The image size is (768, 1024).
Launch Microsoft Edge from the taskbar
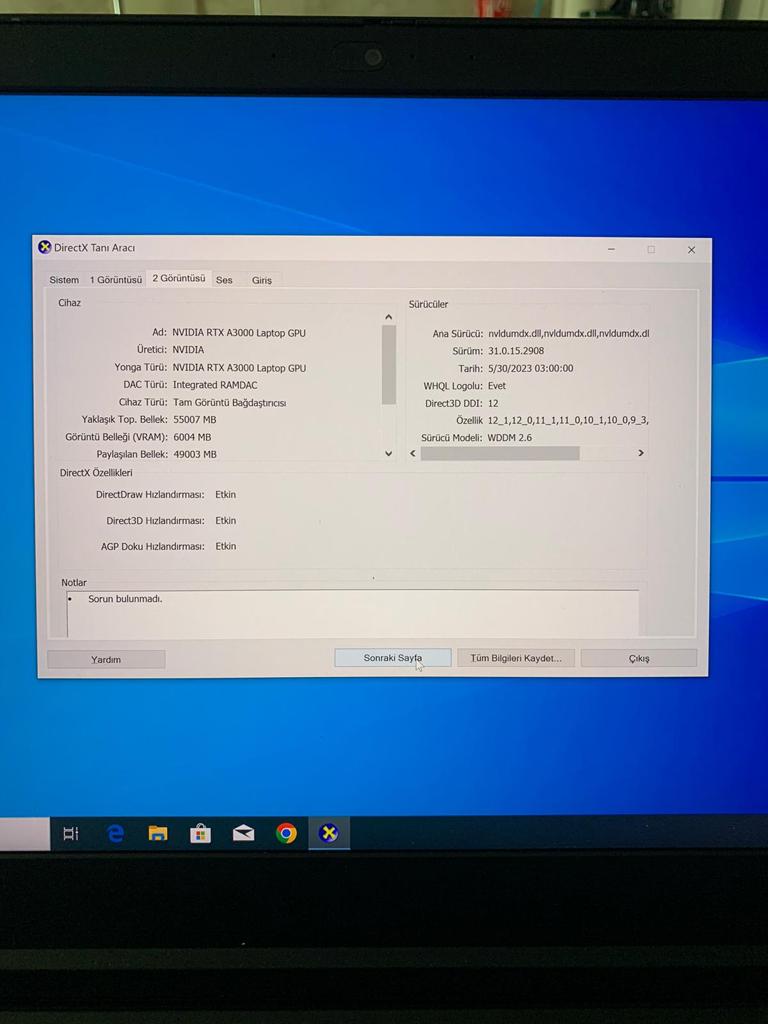pos(115,833)
